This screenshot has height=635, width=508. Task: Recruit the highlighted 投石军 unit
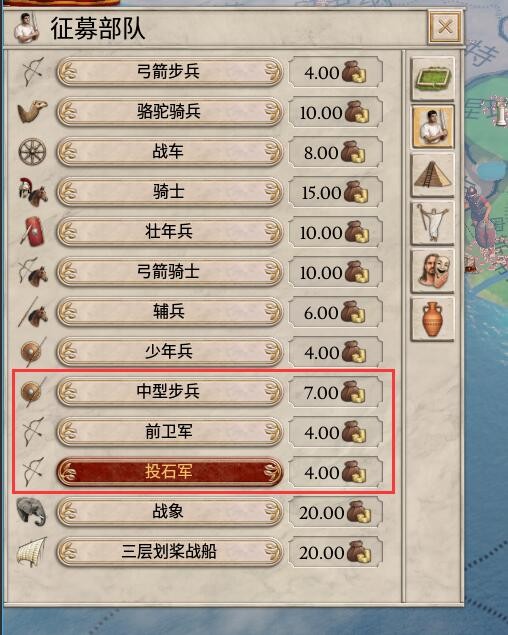pyautogui.click(x=169, y=472)
